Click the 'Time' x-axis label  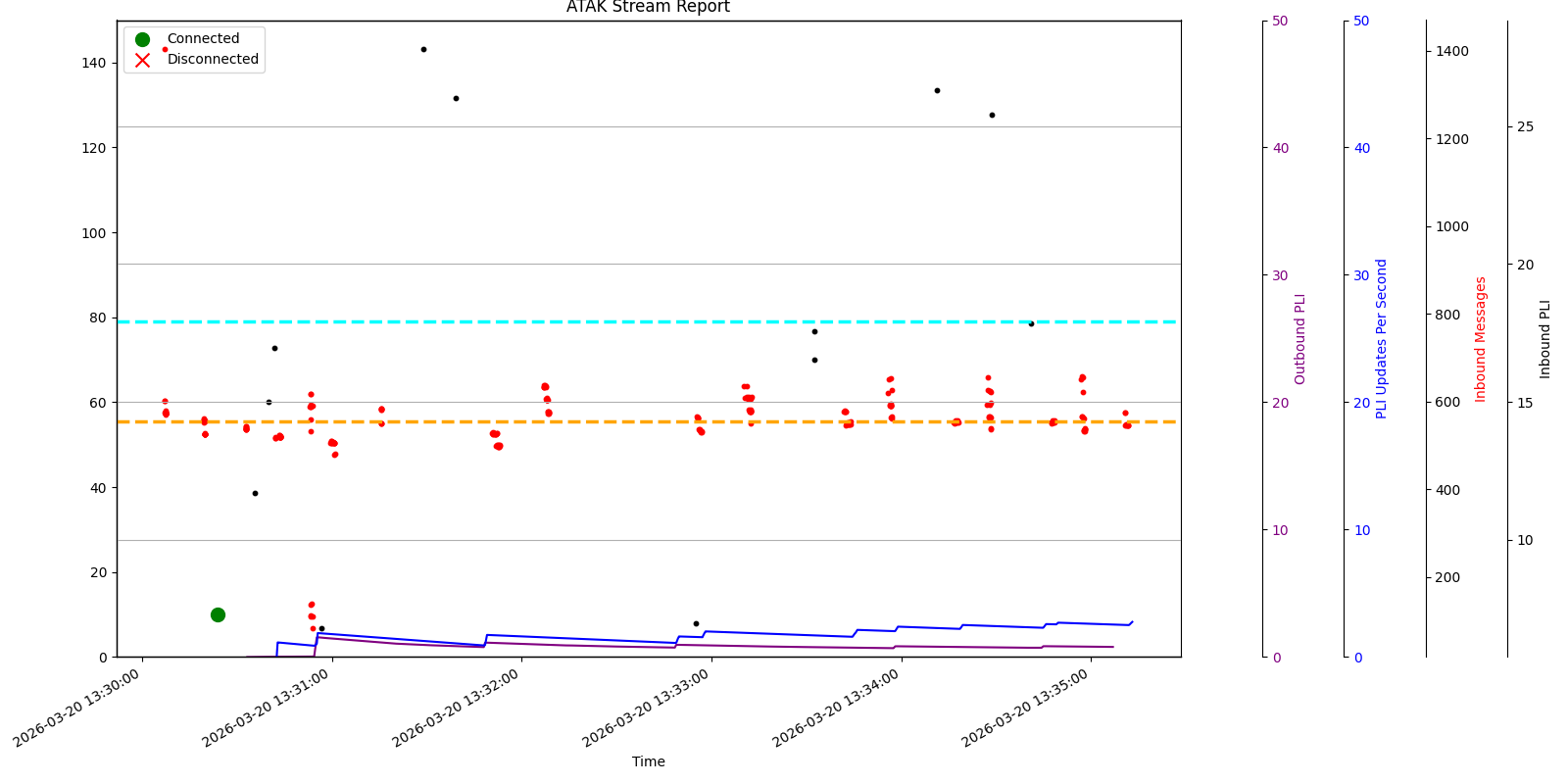[648, 761]
